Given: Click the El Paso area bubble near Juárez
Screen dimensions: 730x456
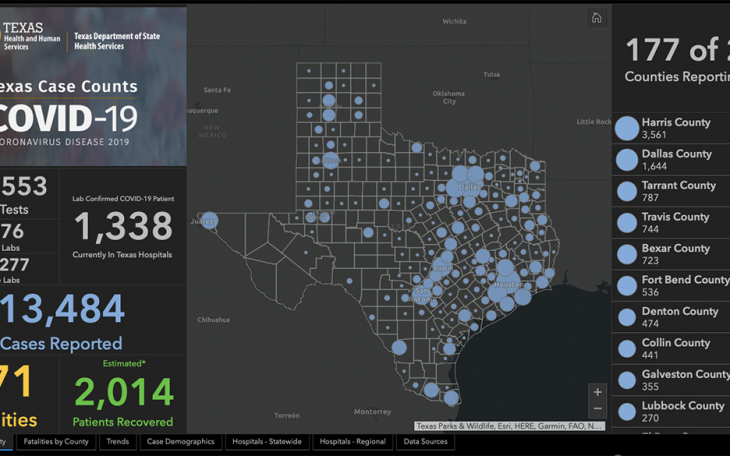Looking at the screenshot, I should point(209,220).
